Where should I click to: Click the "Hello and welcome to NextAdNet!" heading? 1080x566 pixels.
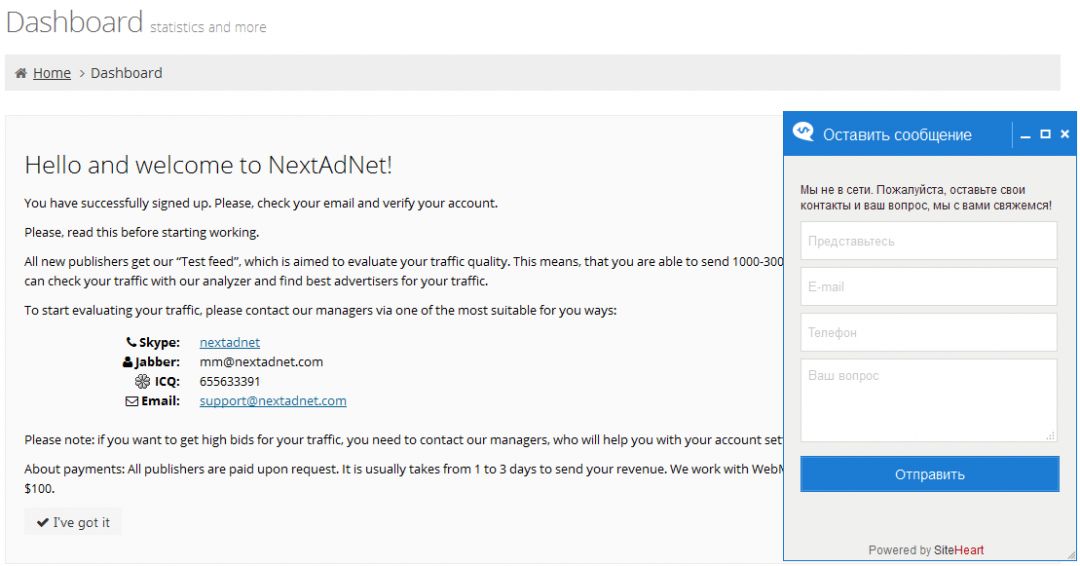208,165
